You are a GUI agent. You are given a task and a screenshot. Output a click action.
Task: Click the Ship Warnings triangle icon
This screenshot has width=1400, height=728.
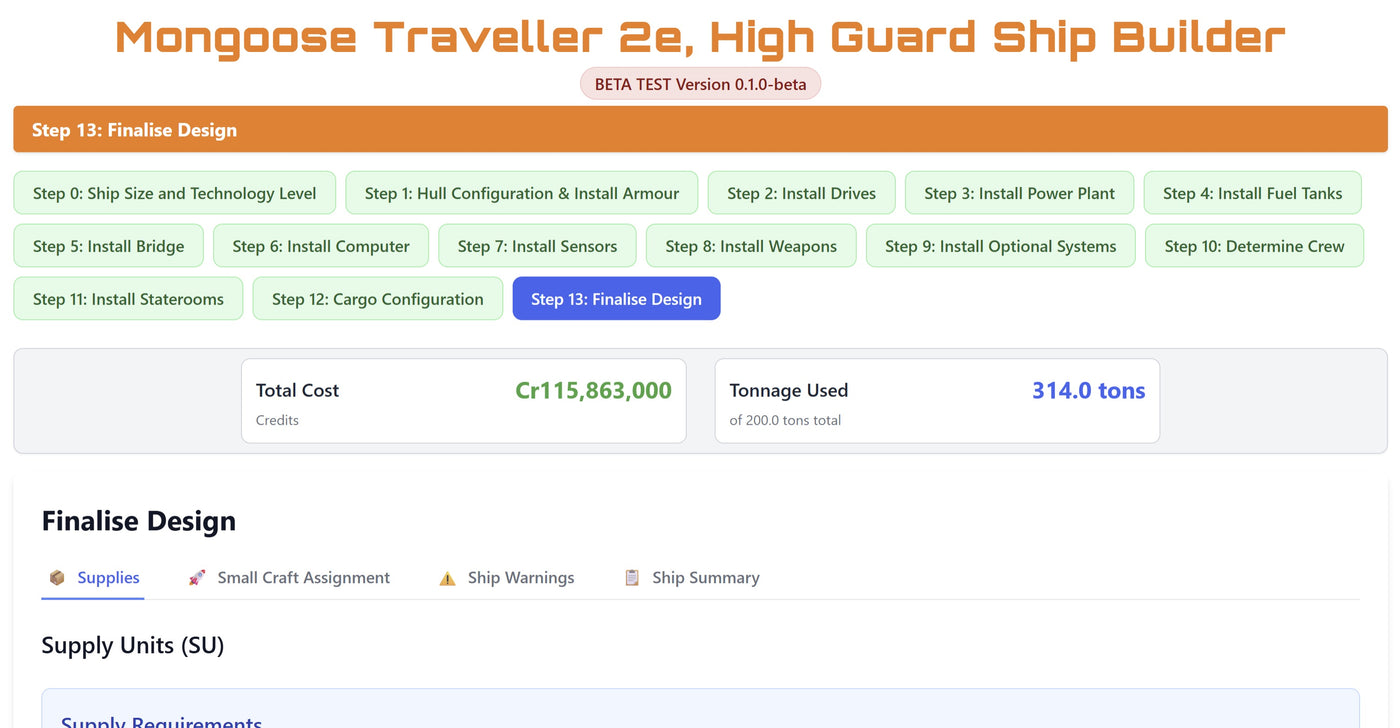[x=447, y=578]
